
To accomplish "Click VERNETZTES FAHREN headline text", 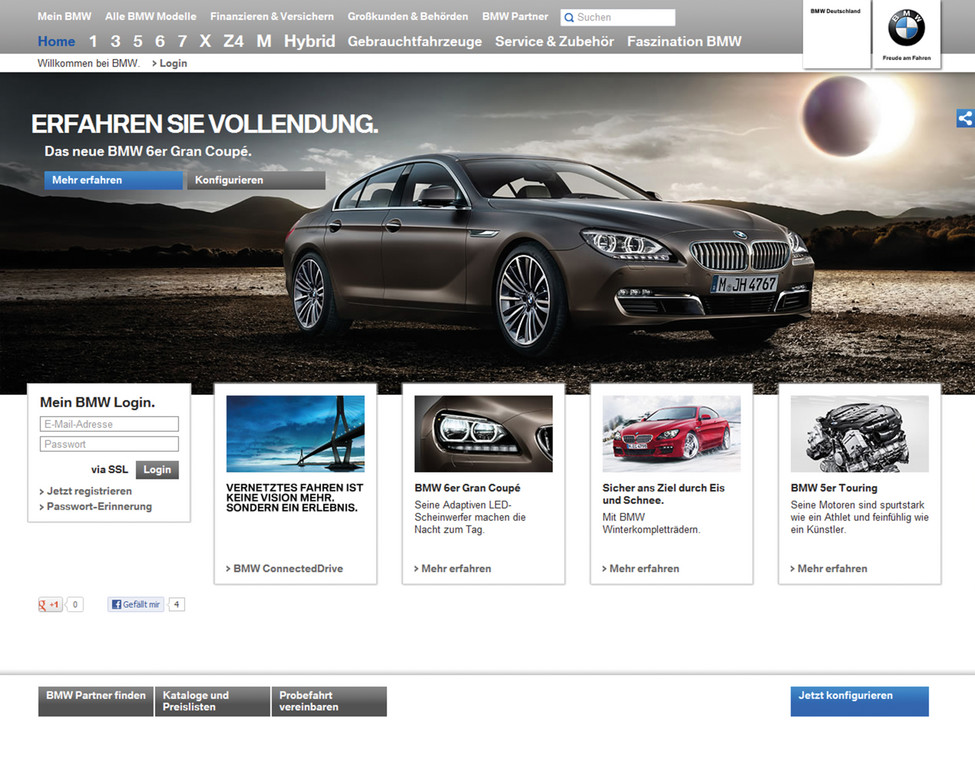I will click(295, 497).
